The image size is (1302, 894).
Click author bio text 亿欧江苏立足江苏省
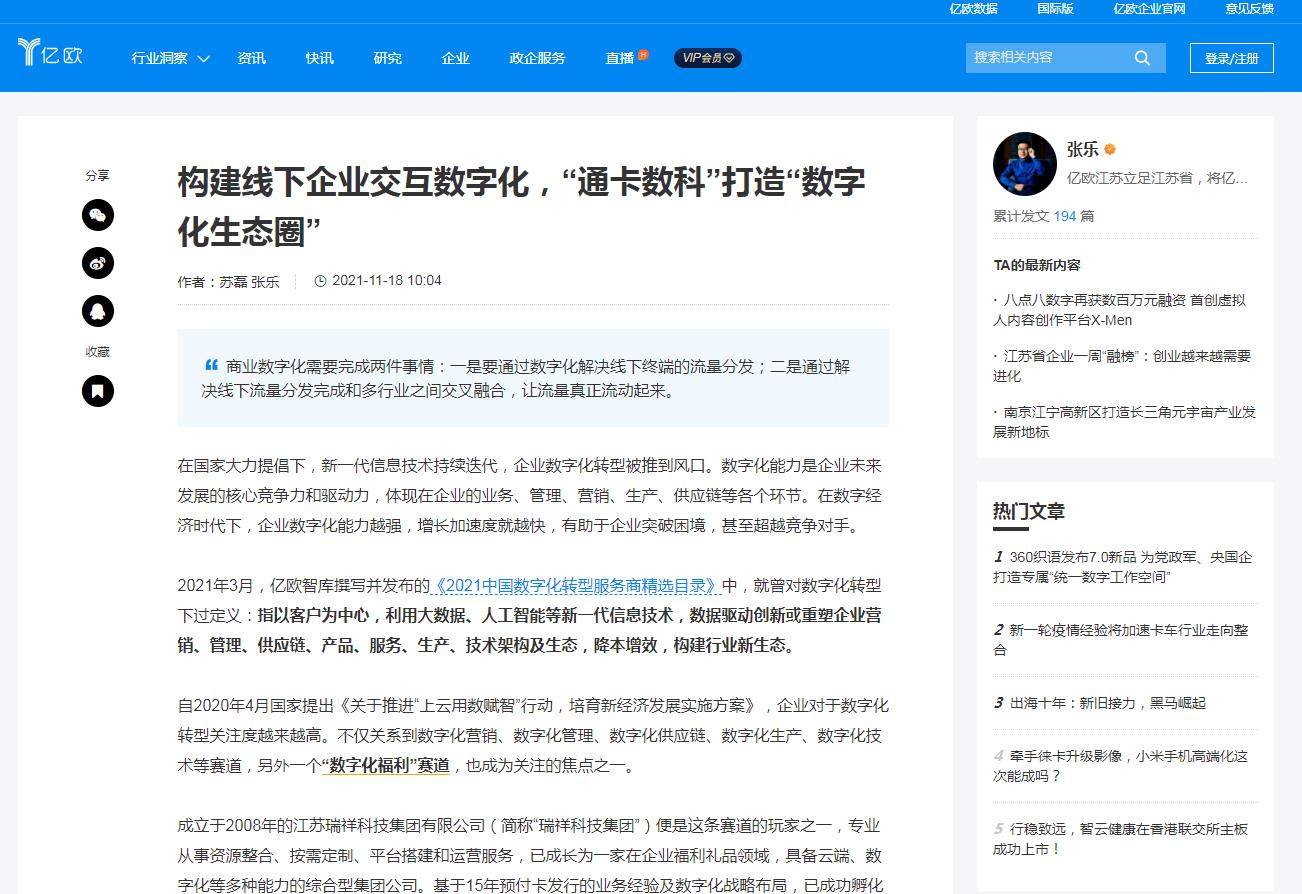click(x=1157, y=179)
